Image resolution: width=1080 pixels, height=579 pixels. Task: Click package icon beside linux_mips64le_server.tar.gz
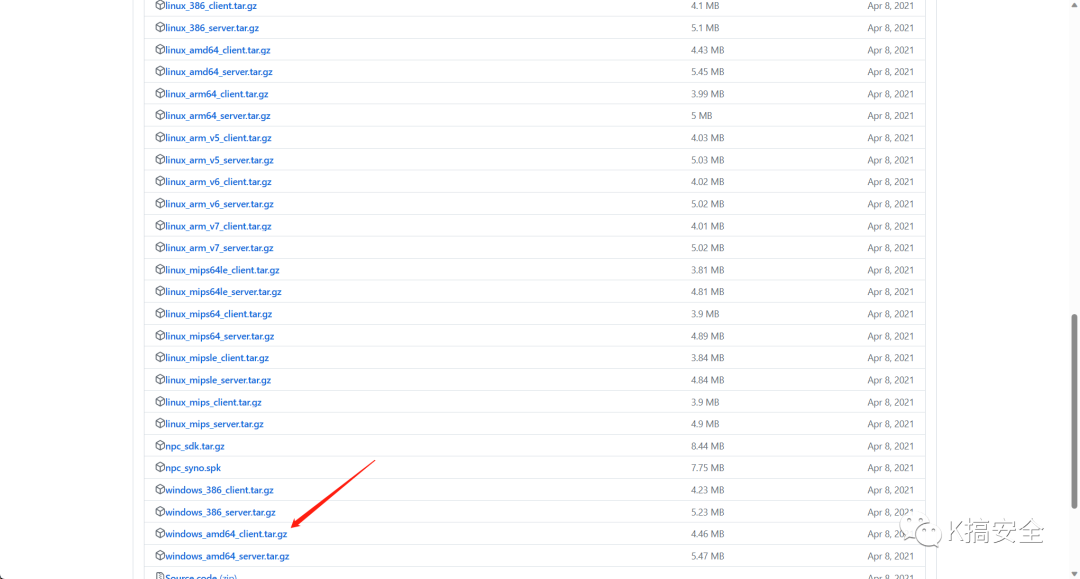(160, 292)
